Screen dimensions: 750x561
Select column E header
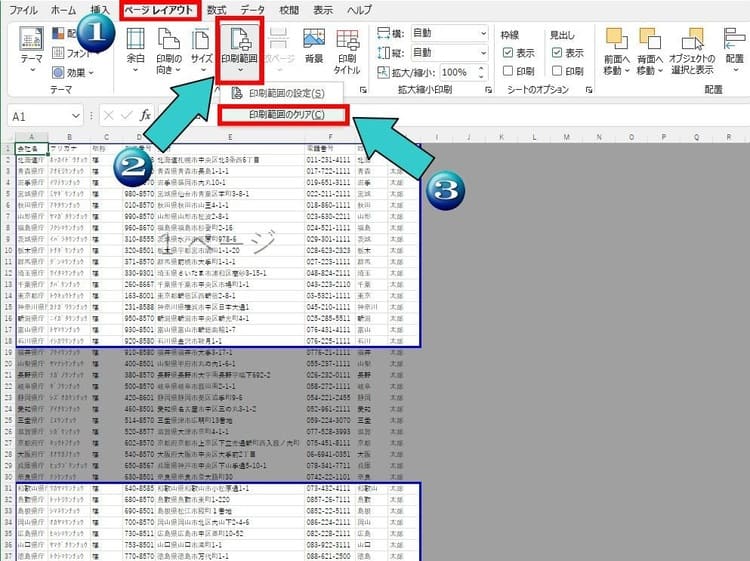coord(230,137)
